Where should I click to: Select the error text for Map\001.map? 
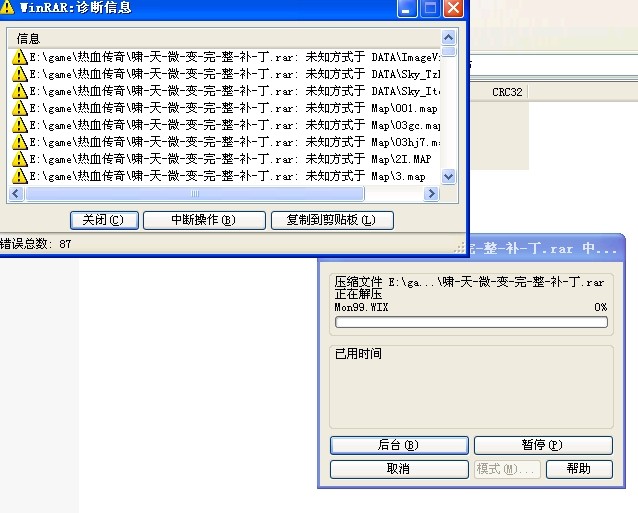(x=234, y=109)
